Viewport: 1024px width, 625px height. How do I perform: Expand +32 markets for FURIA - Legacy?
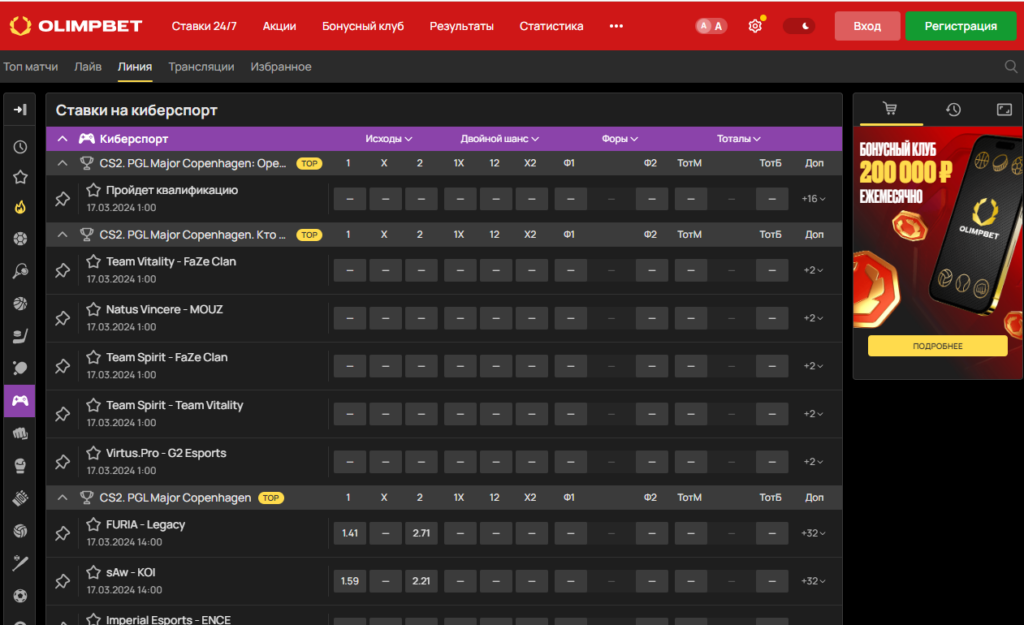point(813,533)
